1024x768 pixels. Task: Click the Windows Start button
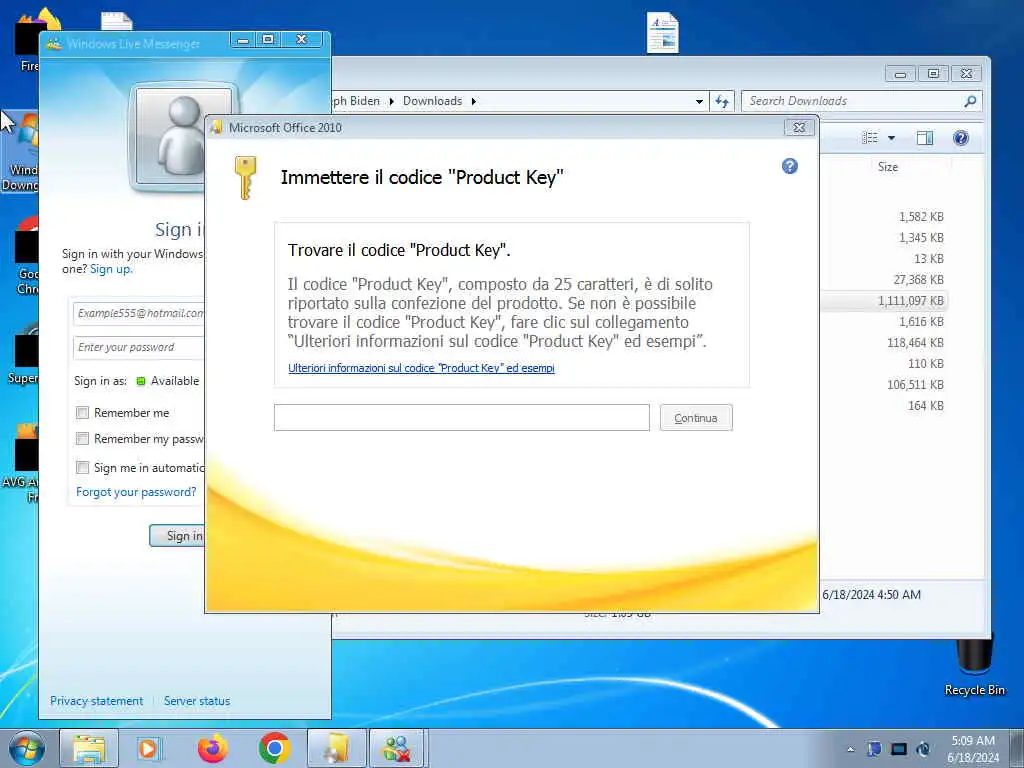[x=27, y=748]
